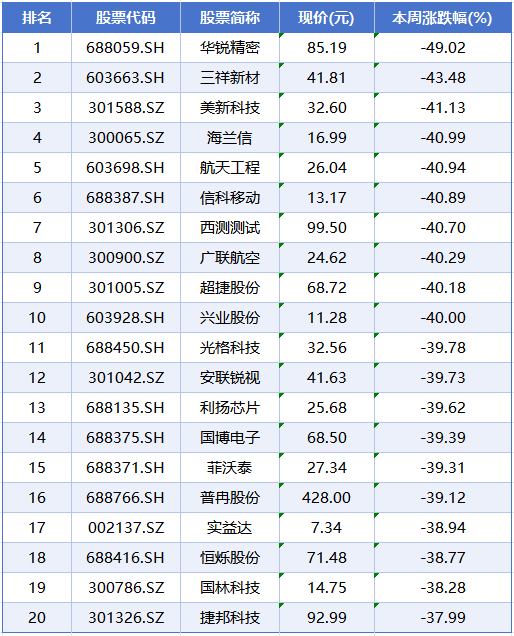The width and height of the screenshot is (514, 636).
Task: Select the 航天工程 cell
Action: click(x=230, y=168)
